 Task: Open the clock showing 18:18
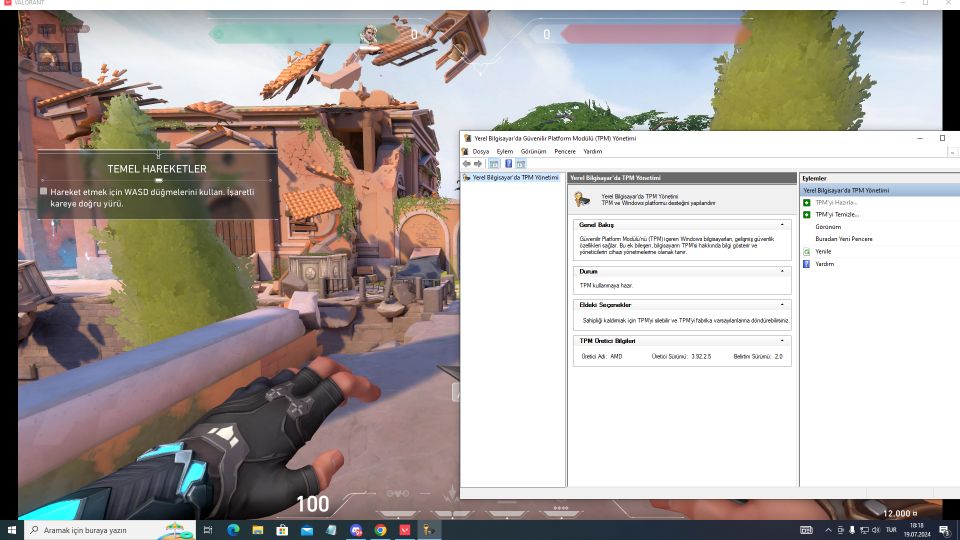pos(917,530)
